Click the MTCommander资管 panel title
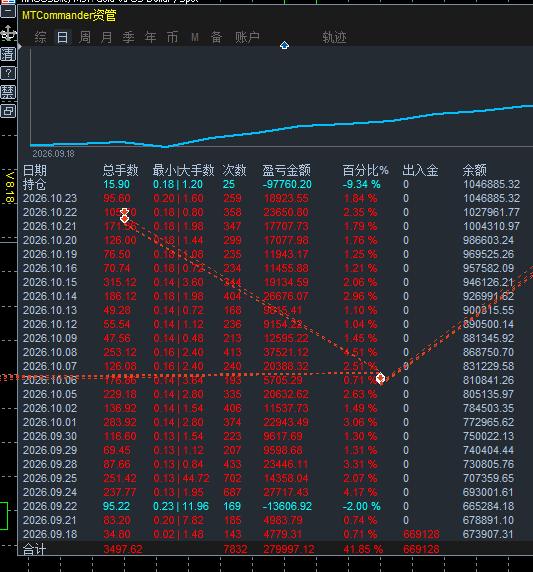The height and width of the screenshot is (572, 533). pyautogui.click(x=69, y=15)
